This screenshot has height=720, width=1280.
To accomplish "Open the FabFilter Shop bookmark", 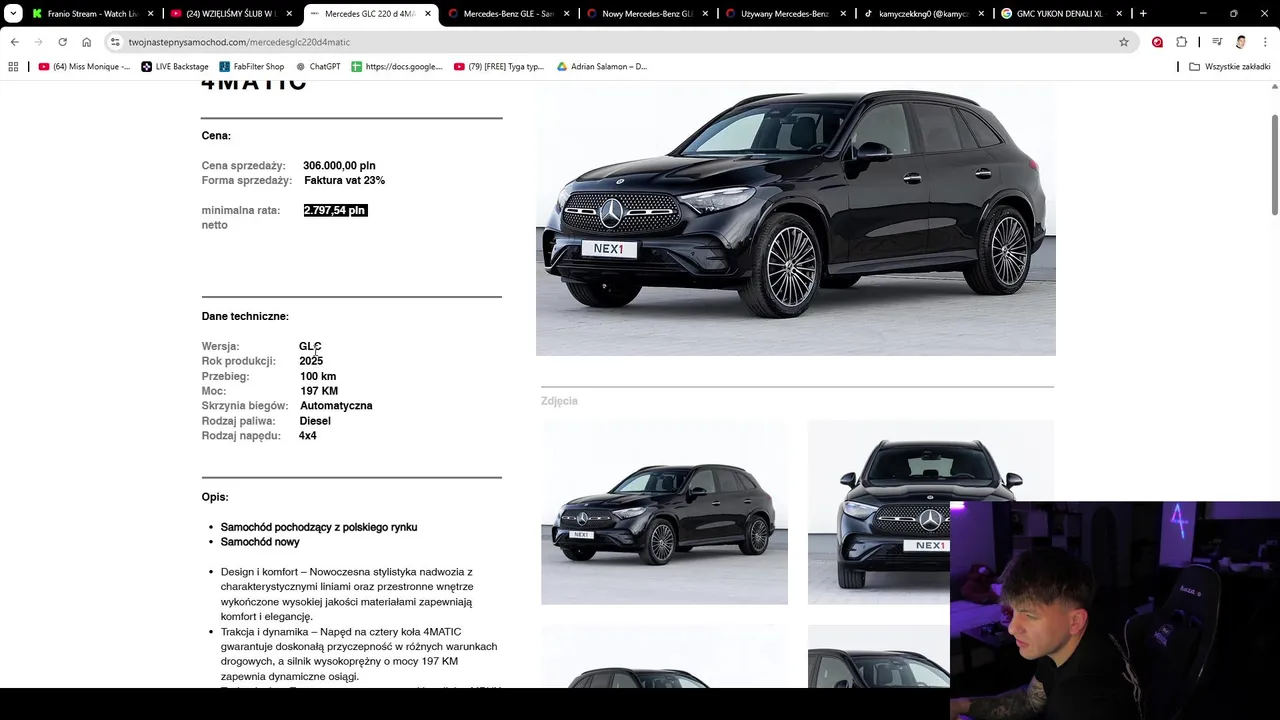I will click(x=252, y=67).
